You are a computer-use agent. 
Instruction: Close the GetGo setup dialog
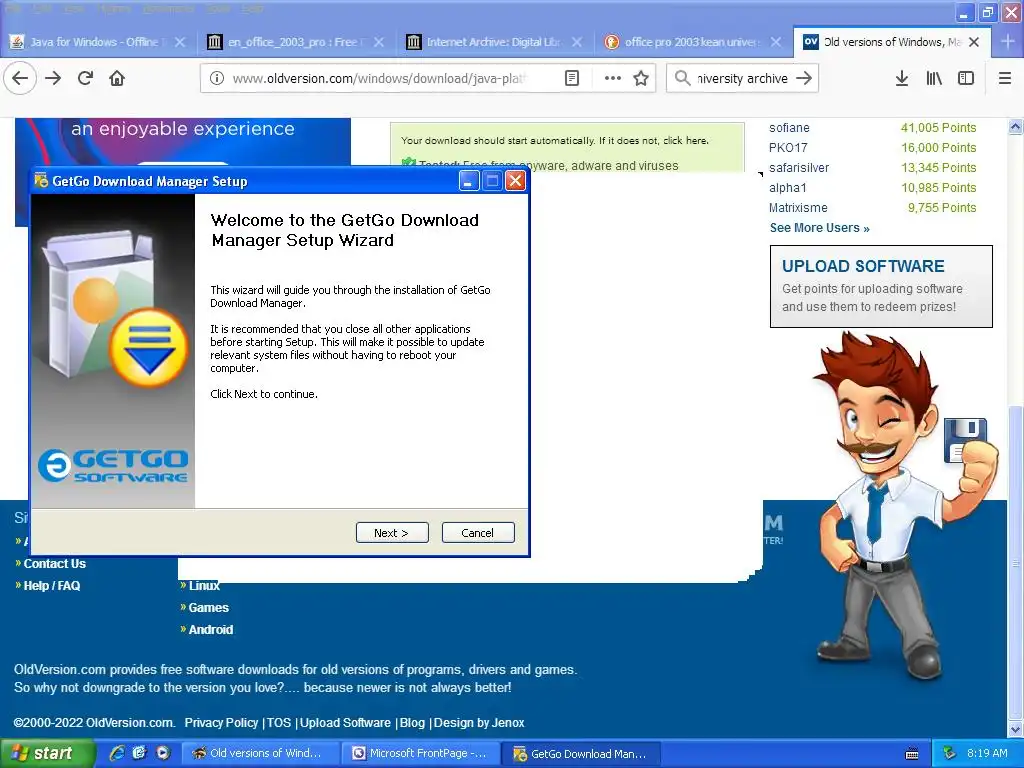coord(515,181)
